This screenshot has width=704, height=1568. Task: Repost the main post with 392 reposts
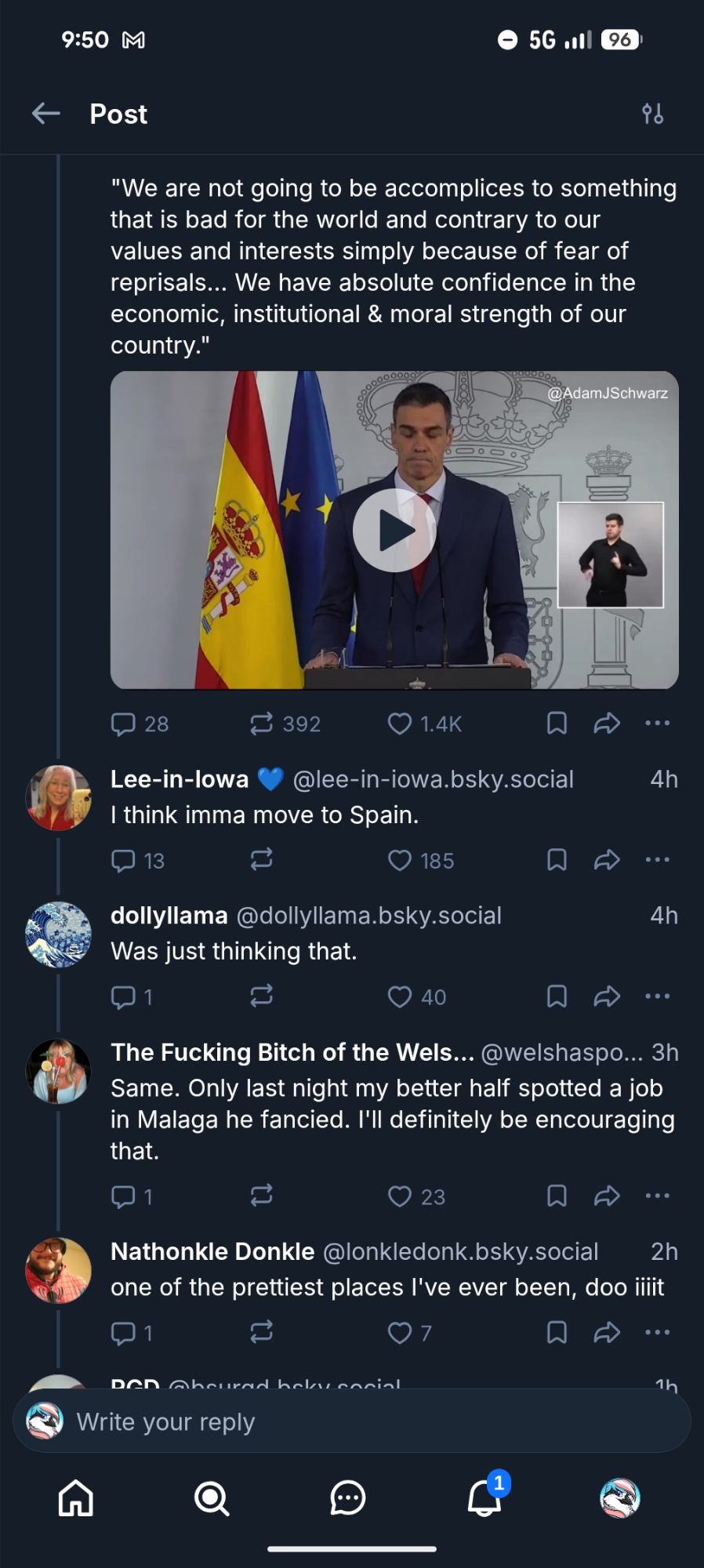pos(262,724)
